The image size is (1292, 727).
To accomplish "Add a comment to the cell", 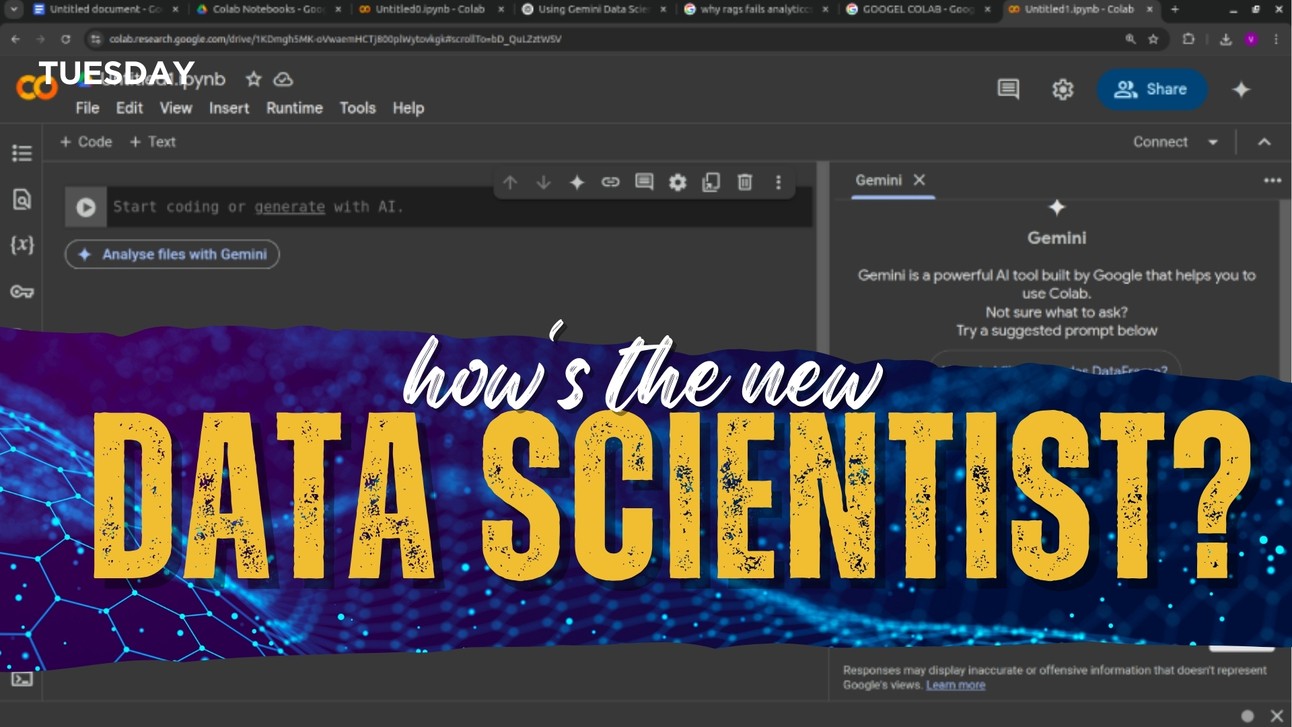I will pyautogui.click(x=644, y=182).
